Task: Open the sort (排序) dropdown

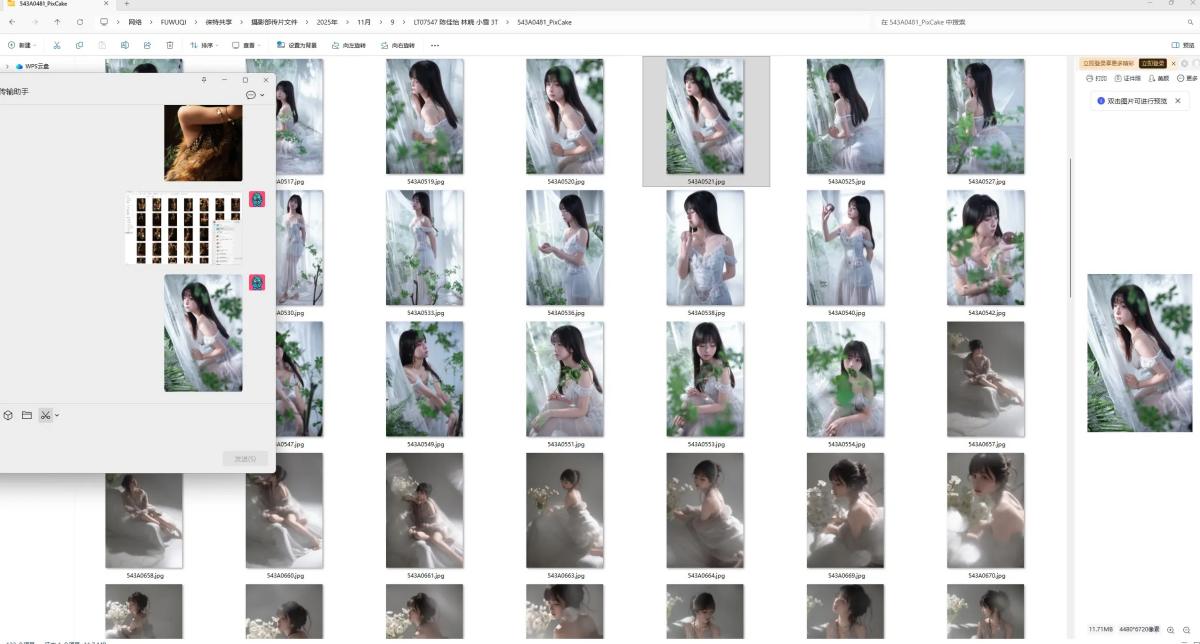Action: click(206, 45)
